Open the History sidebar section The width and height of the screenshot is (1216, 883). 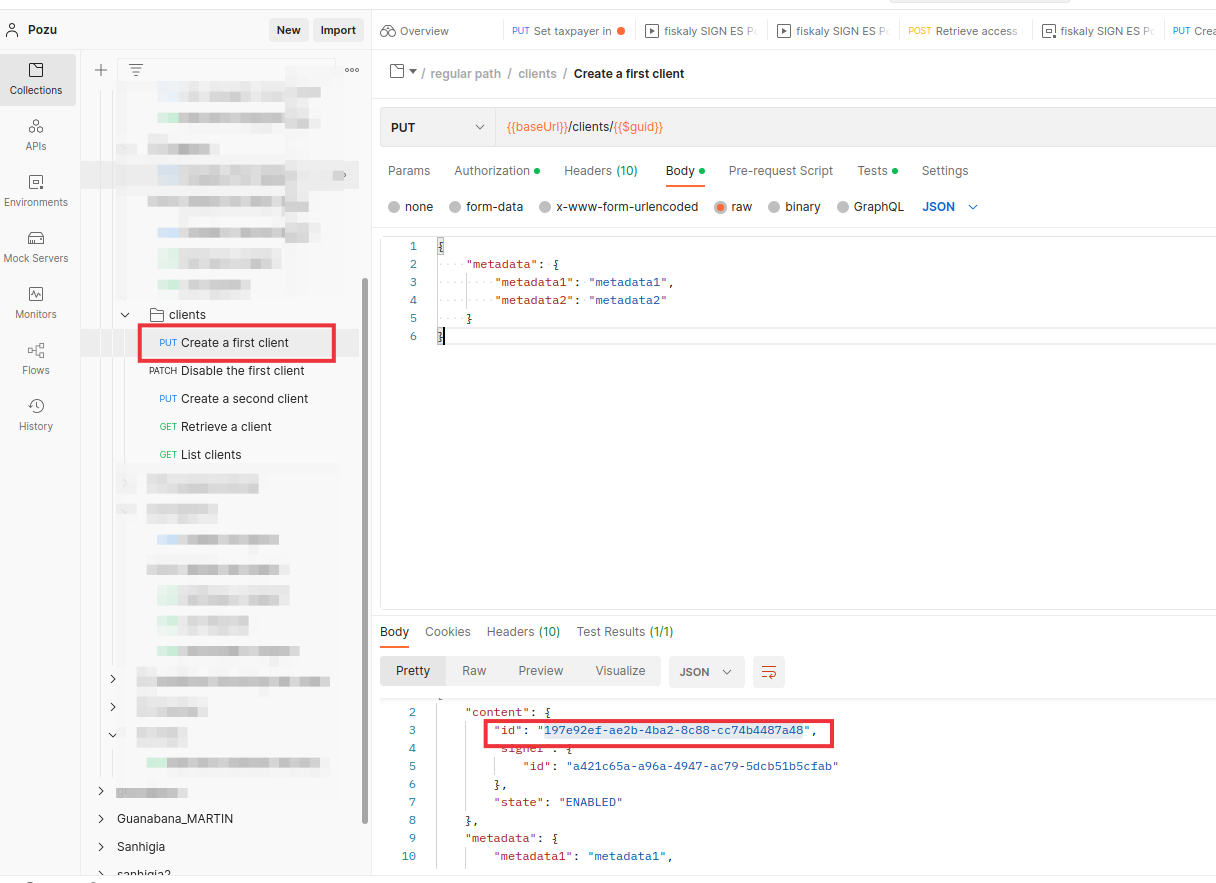[36, 415]
